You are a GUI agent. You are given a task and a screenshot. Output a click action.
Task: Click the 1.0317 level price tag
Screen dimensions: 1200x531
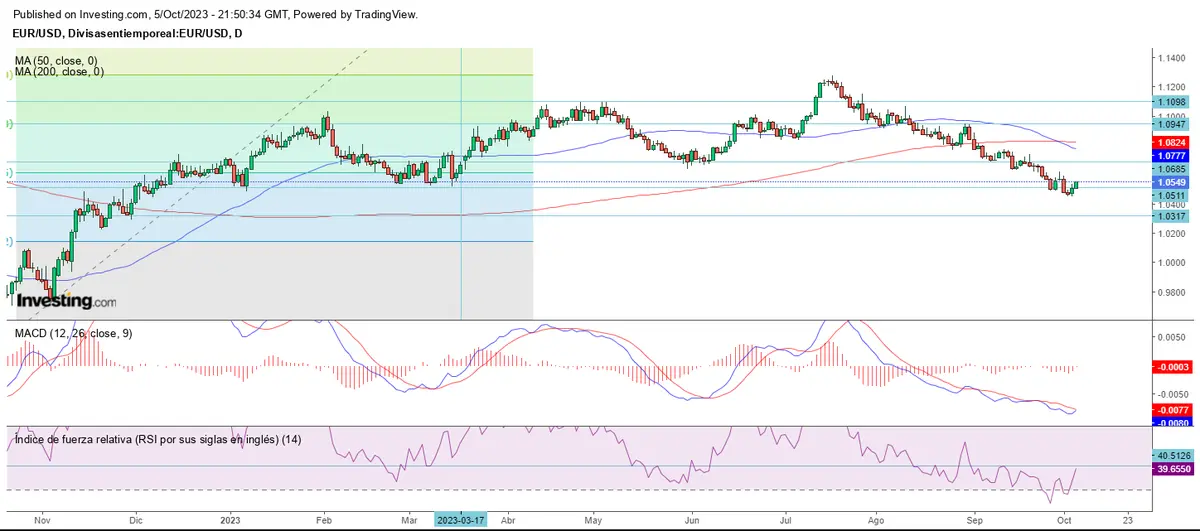coord(1170,216)
